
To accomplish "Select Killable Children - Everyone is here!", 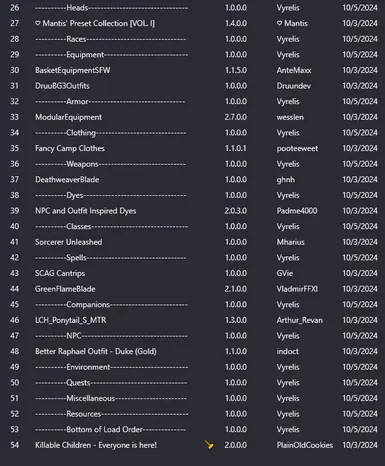I will [96, 445].
